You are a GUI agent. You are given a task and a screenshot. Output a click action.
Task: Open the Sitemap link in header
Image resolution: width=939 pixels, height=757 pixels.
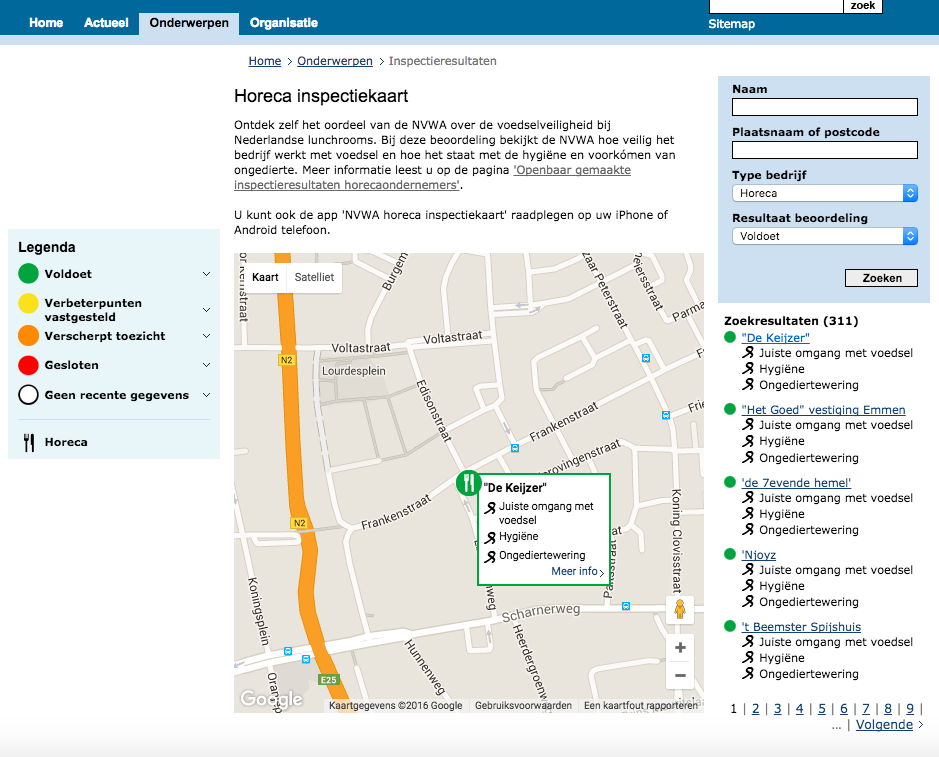[731, 24]
